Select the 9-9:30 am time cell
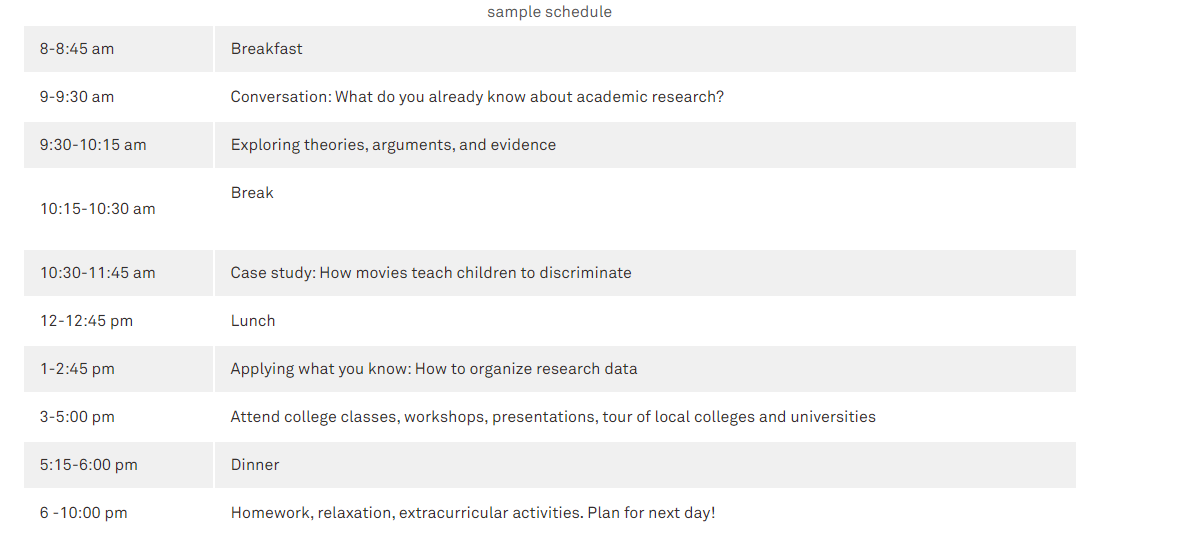Viewport: 1177px width, 541px height. (77, 97)
